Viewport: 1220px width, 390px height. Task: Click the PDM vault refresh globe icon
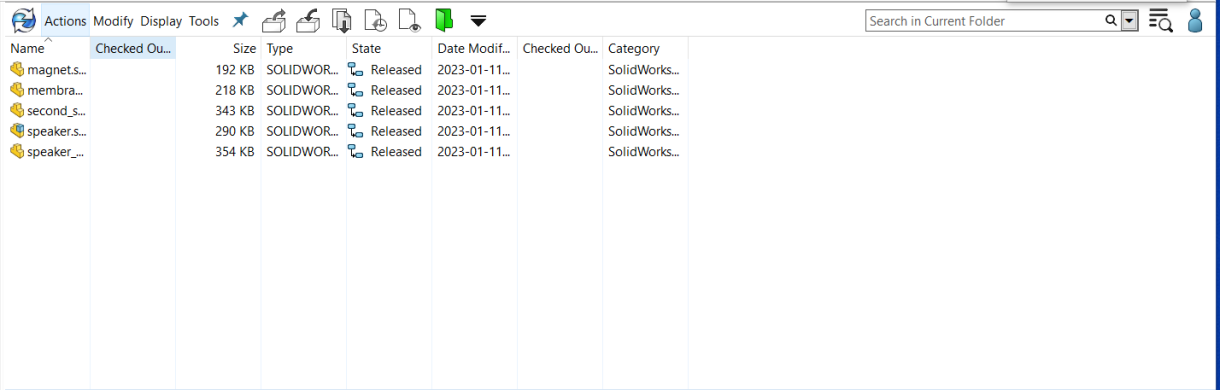point(23,20)
